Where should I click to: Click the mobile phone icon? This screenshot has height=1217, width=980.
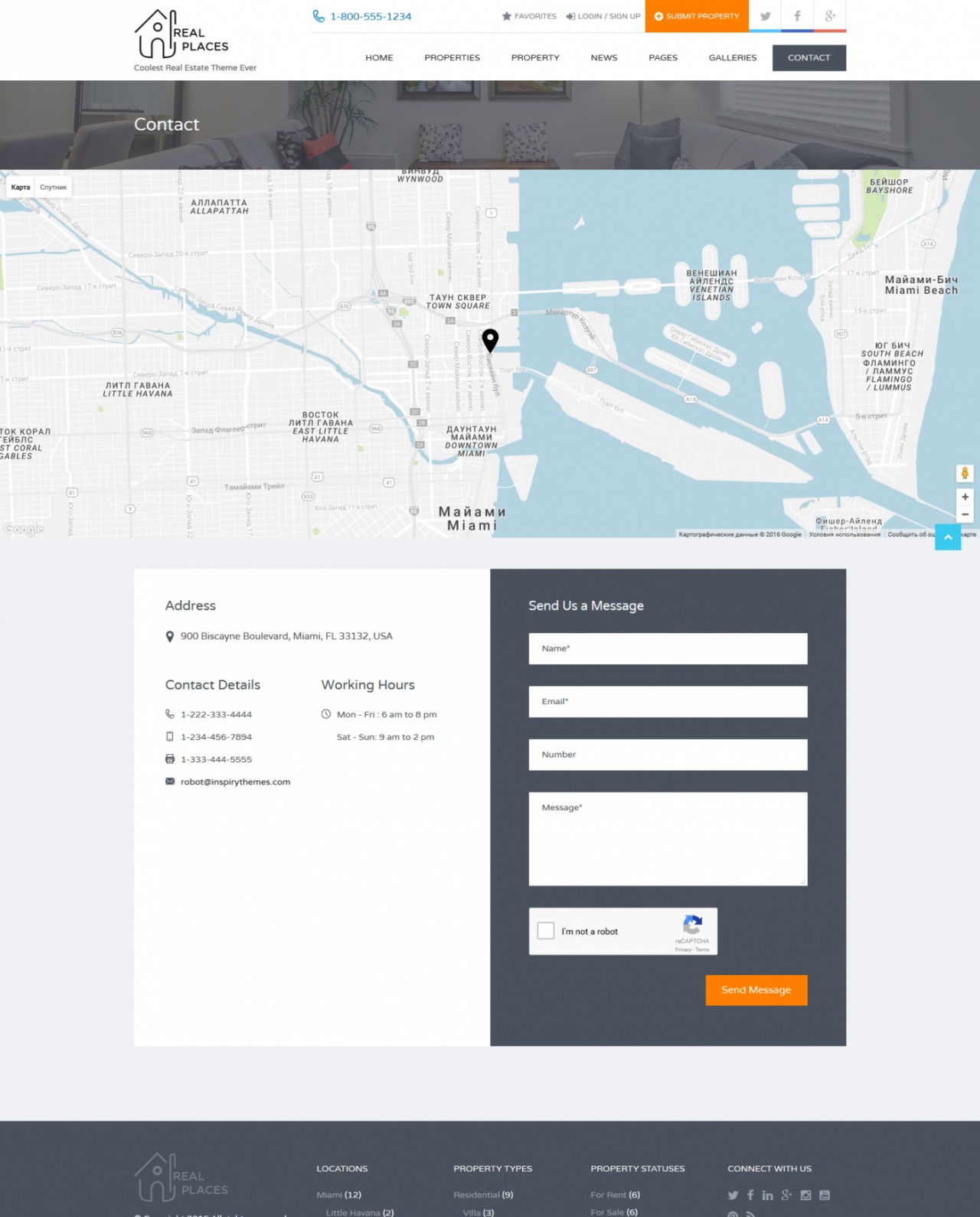[170, 736]
